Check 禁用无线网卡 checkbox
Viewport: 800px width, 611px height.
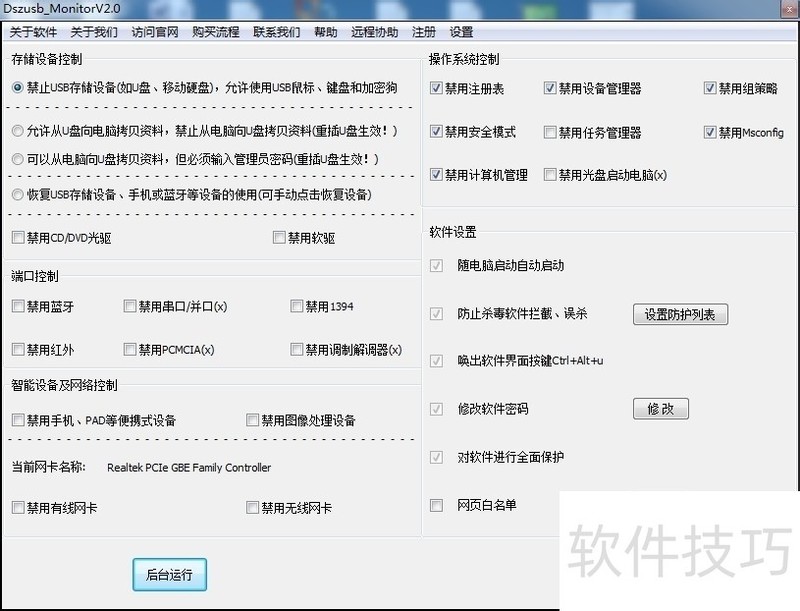tap(253, 508)
